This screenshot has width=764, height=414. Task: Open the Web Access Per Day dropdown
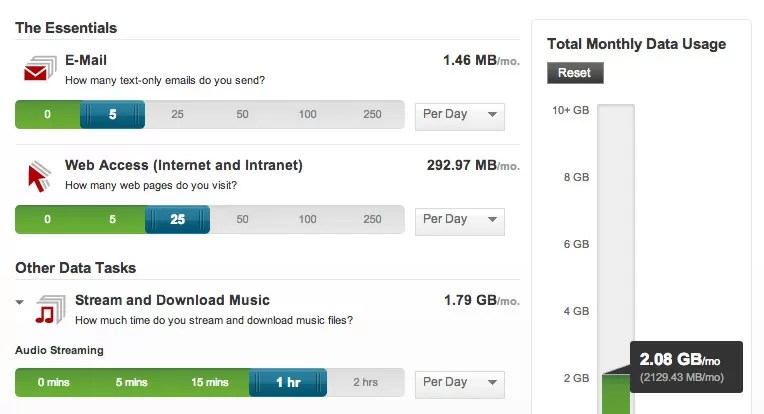(x=459, y=222)
